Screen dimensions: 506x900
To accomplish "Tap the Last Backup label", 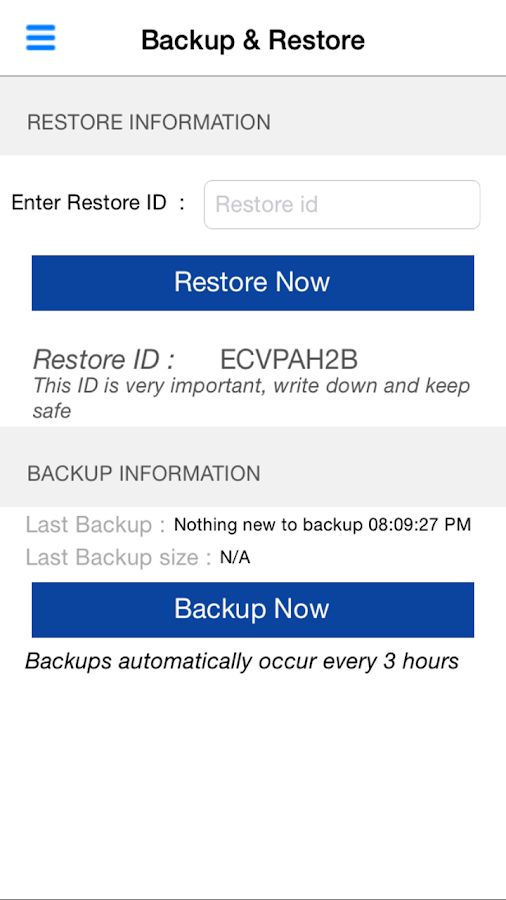I will coord(95,525).
